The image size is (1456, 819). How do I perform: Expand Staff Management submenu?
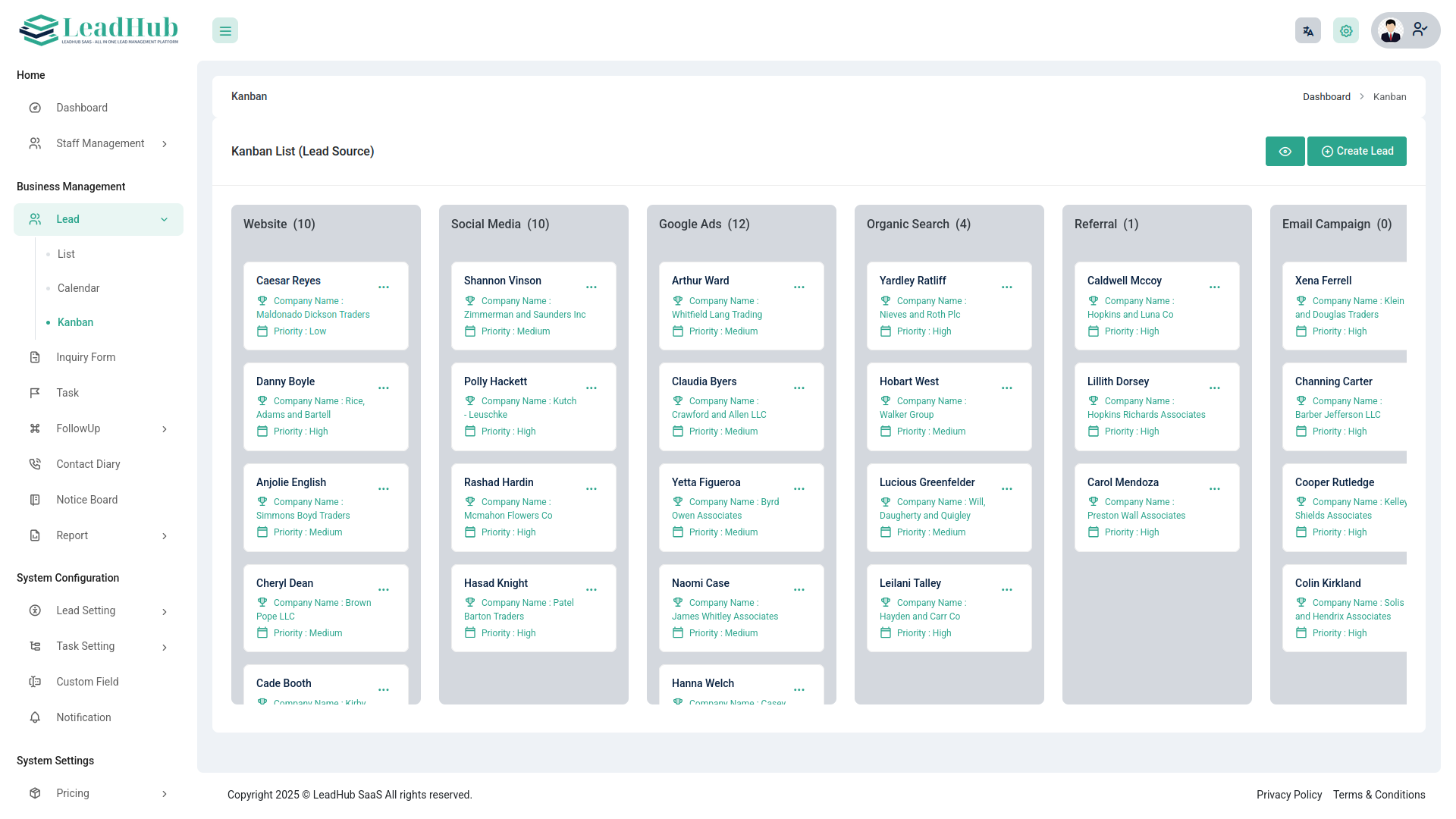coord(99,143)
